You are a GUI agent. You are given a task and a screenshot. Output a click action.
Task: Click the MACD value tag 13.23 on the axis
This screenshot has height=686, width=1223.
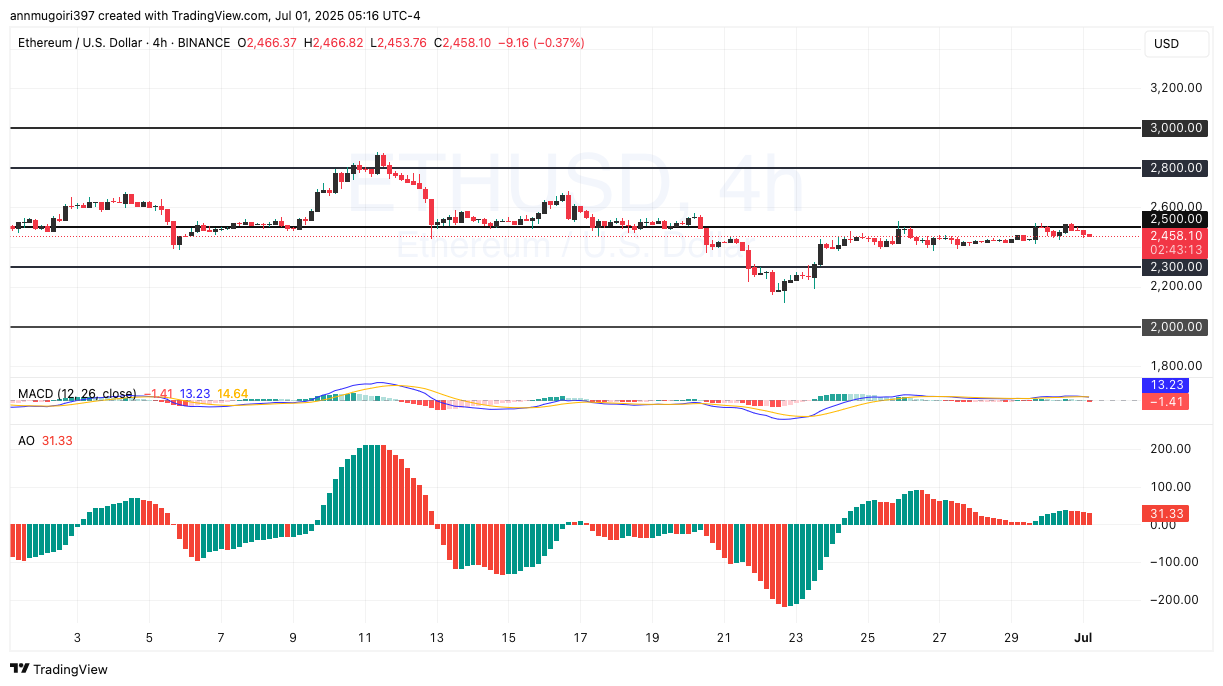click(x=1165, y=385)
